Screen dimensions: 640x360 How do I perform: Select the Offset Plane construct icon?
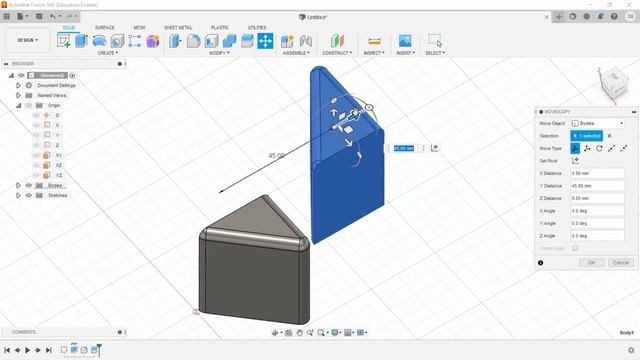click(337, 41)
